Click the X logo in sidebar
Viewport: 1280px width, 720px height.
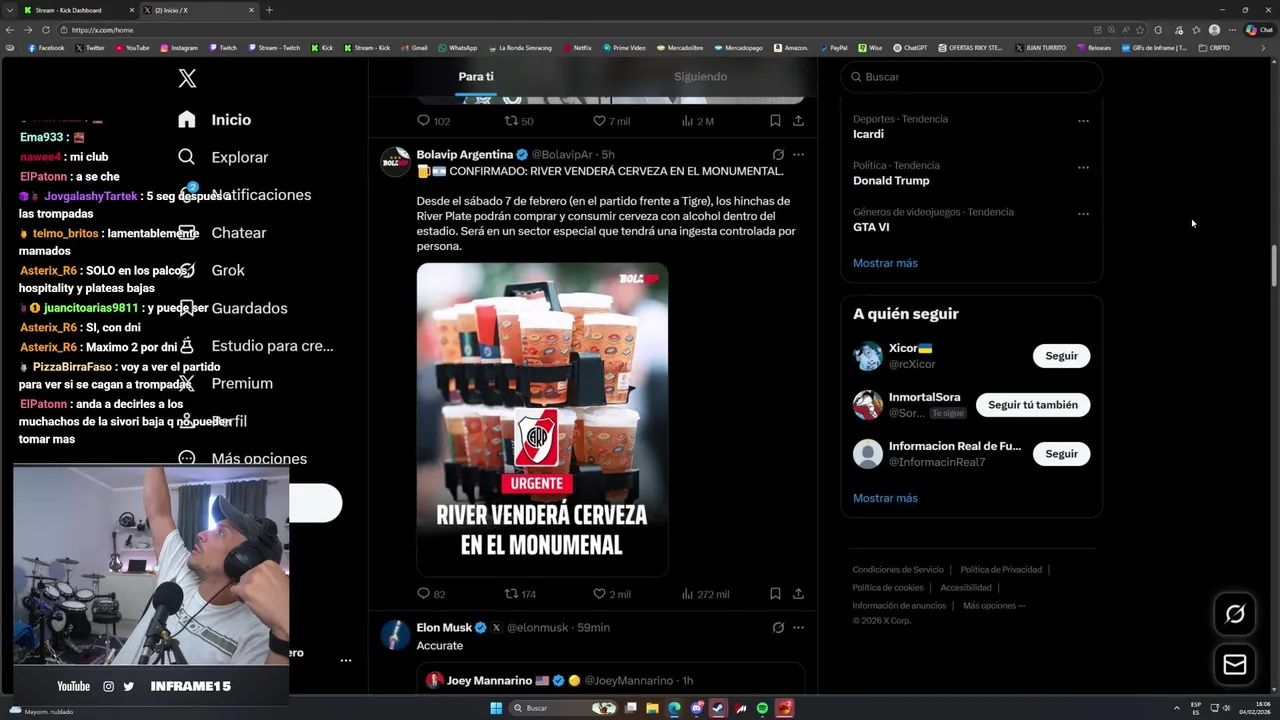click(x=187, y=79)
